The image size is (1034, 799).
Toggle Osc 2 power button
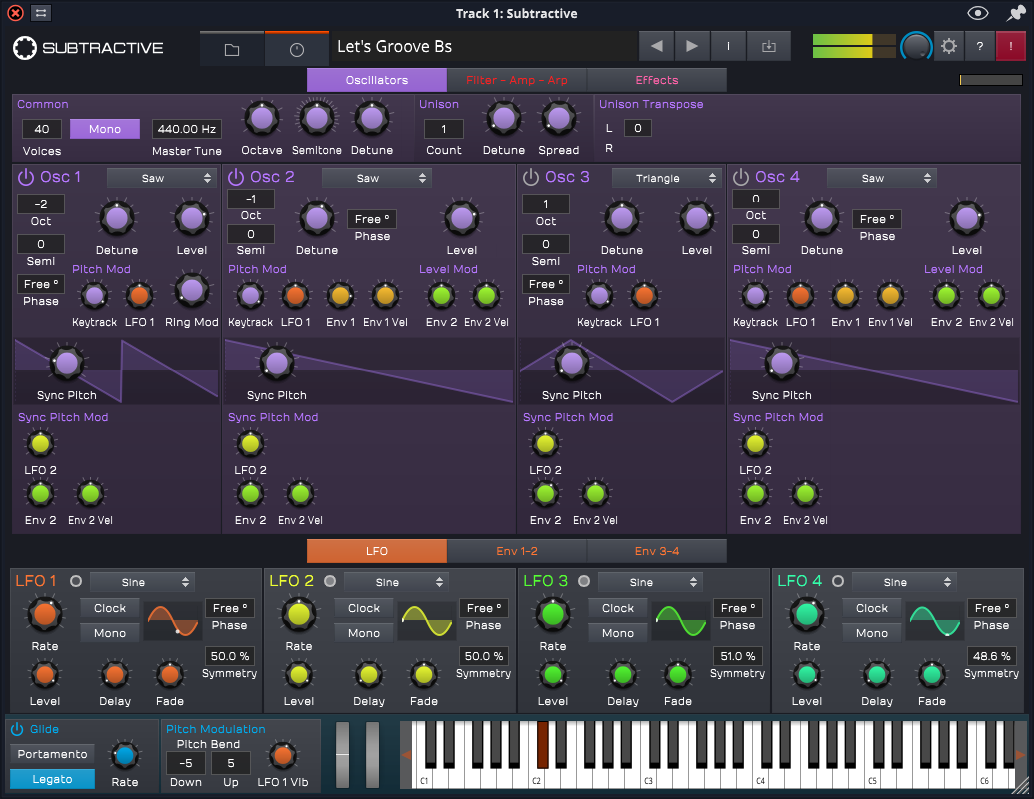click(235, 177)
